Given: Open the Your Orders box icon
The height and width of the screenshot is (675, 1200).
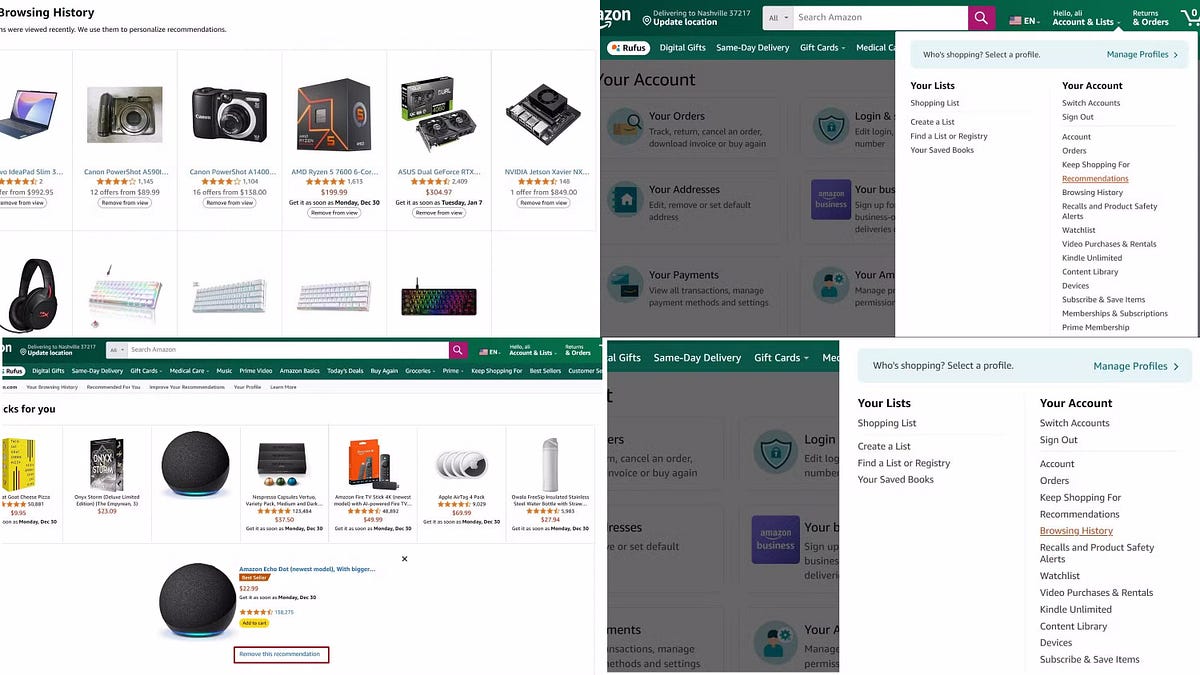Looking at the screenshot, I should pos(626,125).
